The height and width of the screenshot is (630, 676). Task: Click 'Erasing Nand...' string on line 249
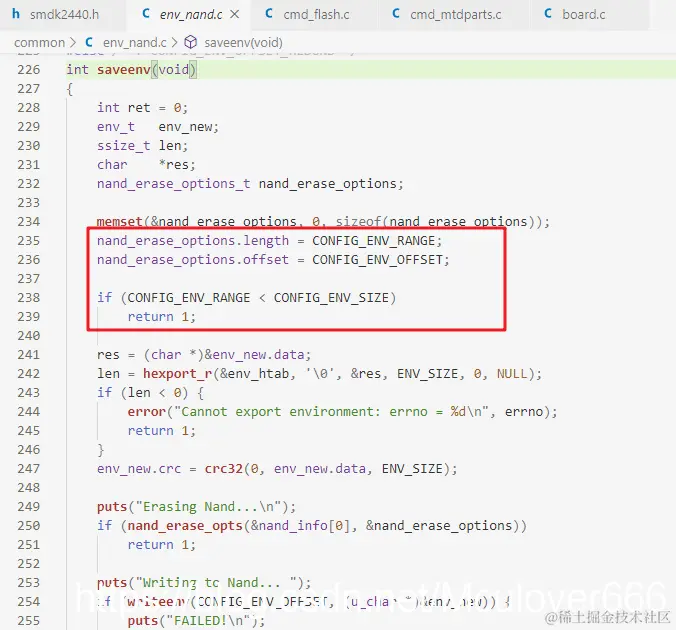pos(208,507)
